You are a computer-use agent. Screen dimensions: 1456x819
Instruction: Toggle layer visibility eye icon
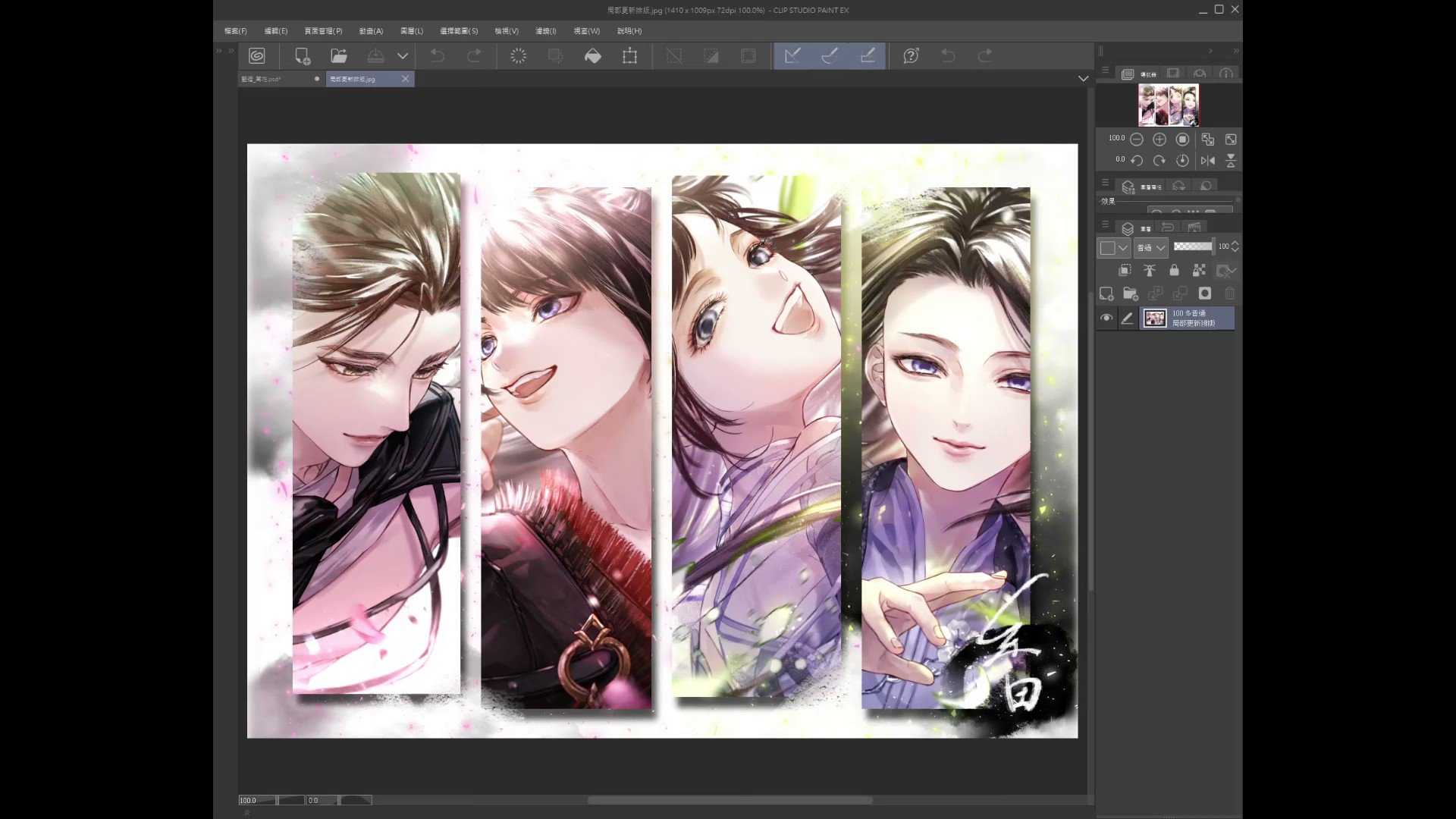[x=1106, y=318]
